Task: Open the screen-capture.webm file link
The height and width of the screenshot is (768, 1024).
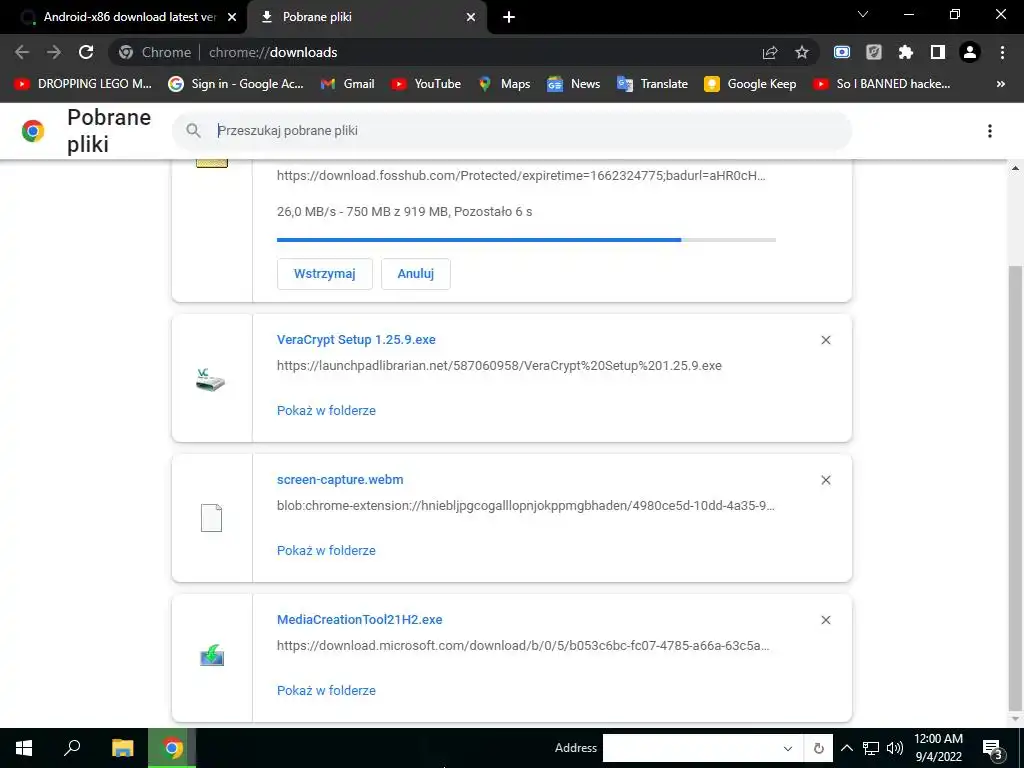Action: [340, 479]
